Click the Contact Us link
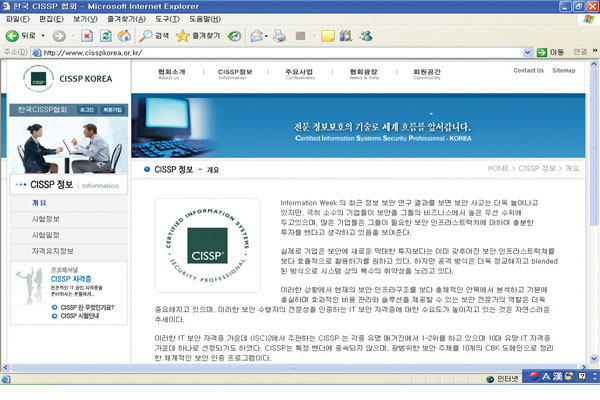 (x=528, y=70)
